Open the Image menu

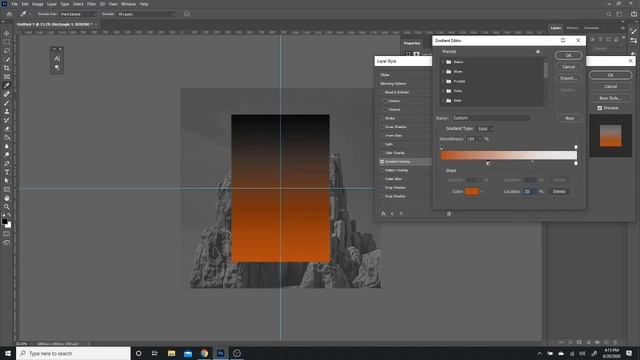[x=38, y=4]
